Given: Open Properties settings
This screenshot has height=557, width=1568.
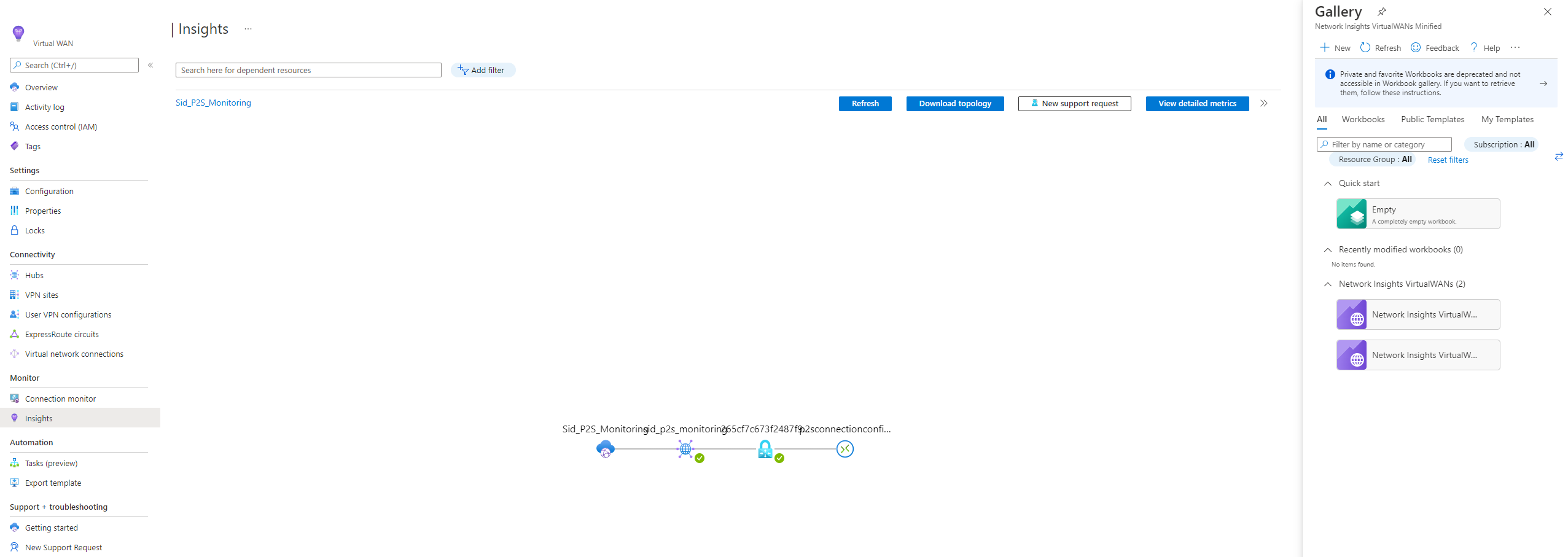Looking at the screenshot, I should click(x=43, y=211).
